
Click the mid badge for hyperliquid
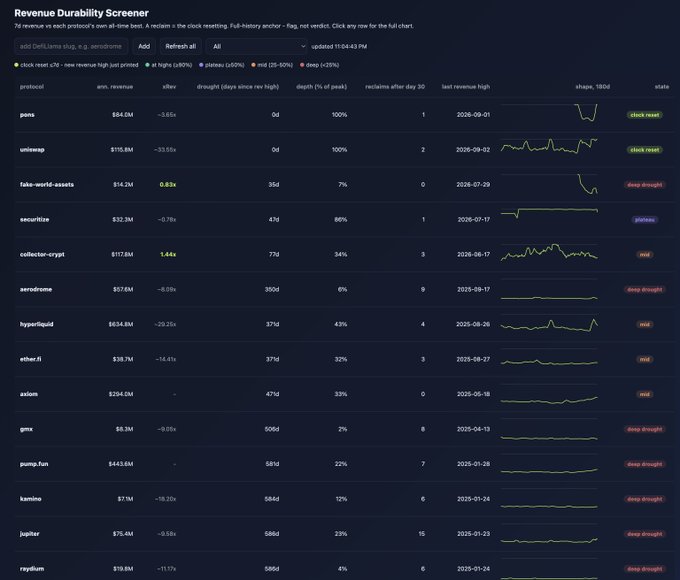click(644, 324)
